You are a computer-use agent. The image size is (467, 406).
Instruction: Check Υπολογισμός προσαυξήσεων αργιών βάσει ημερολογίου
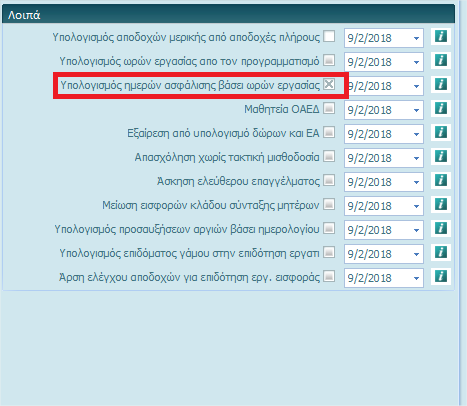point(329,228)
